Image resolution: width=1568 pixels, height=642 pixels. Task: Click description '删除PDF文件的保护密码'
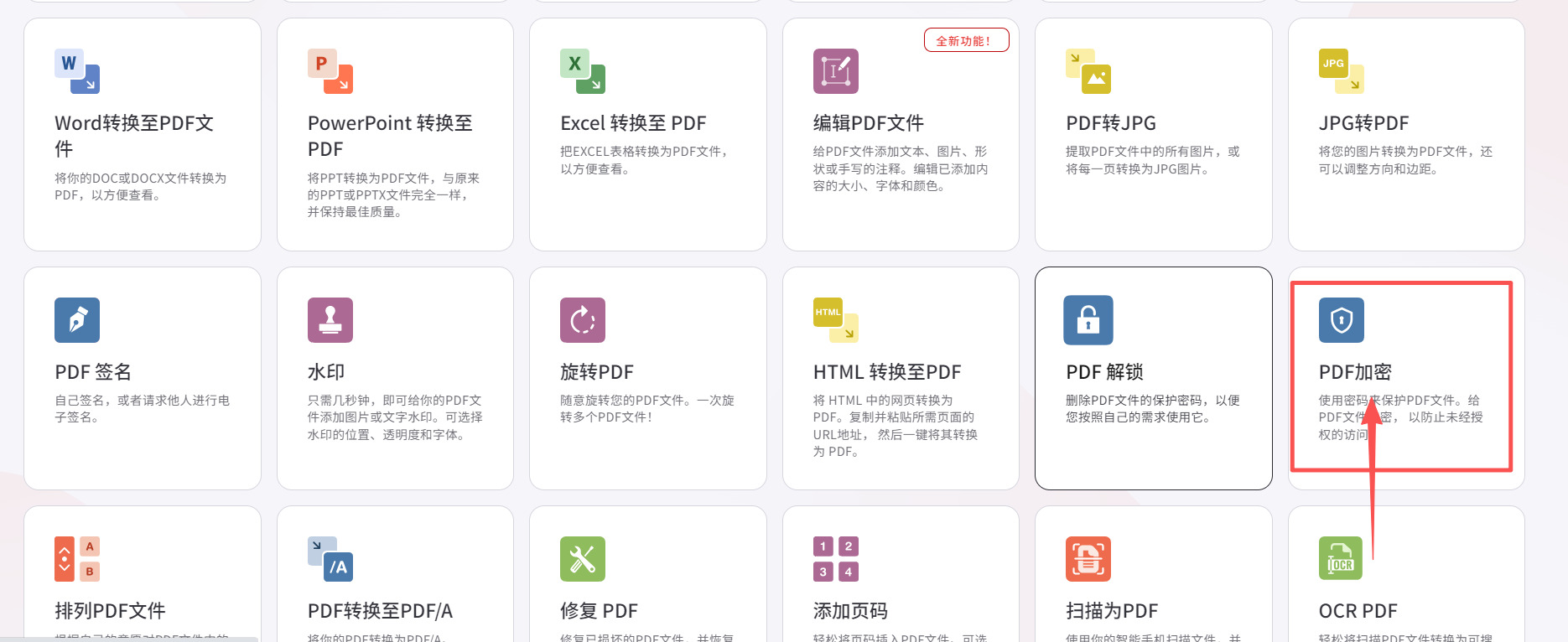(x=1153, y=409)
